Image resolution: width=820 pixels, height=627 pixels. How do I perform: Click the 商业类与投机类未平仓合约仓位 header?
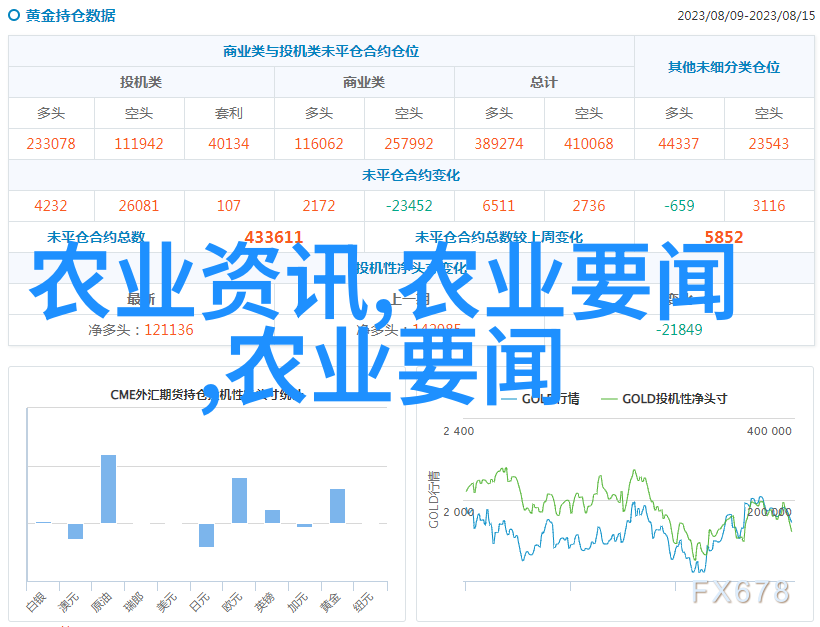321,51
